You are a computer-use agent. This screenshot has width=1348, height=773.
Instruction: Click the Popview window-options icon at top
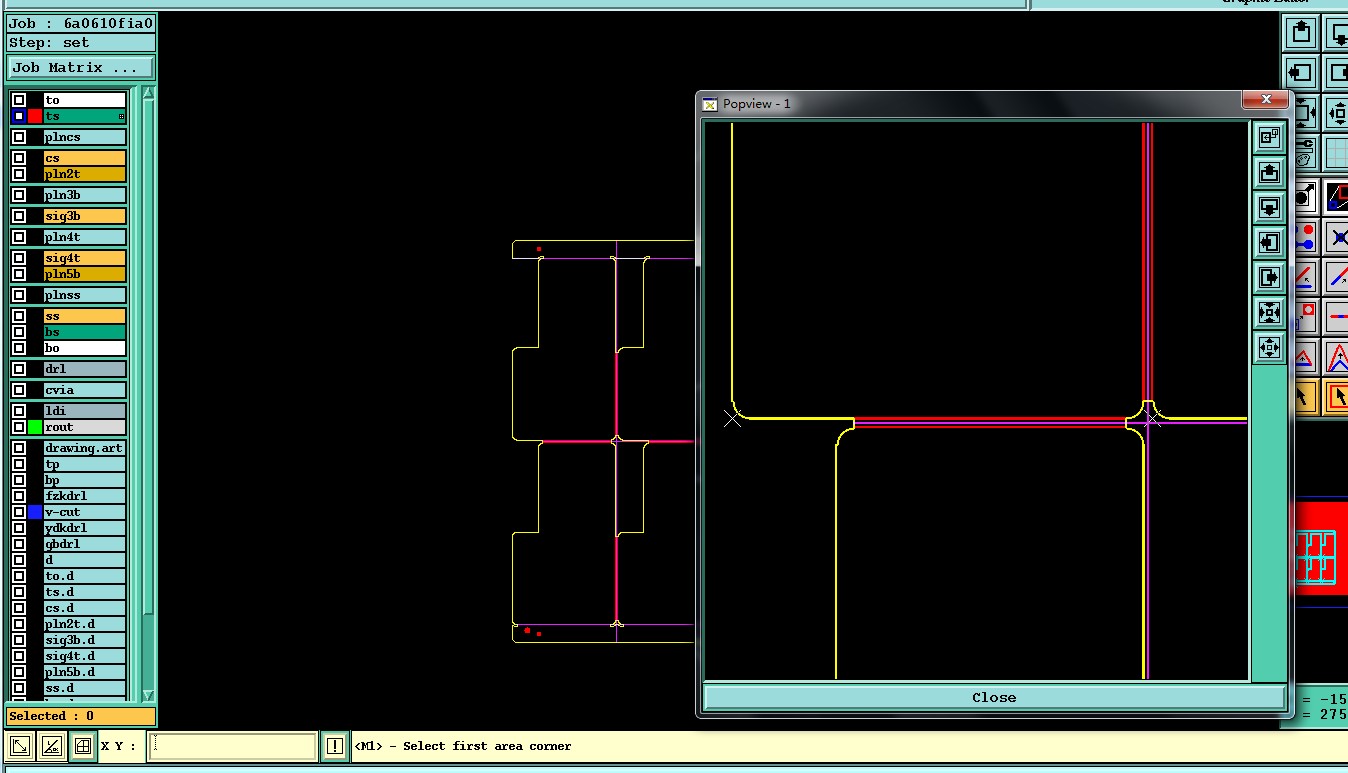pos(1269,138)
